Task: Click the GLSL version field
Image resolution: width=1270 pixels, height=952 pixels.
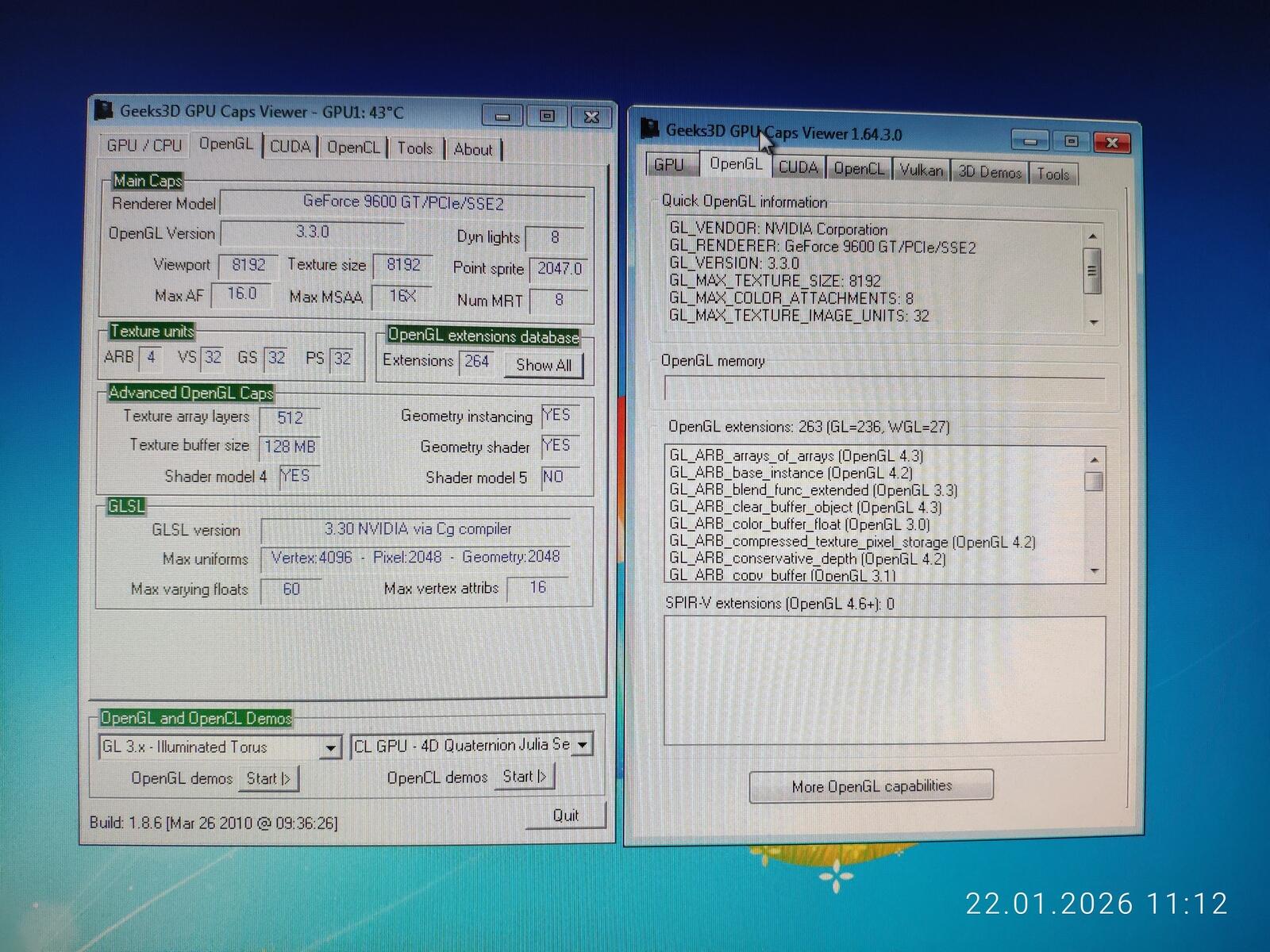Action: pyautogui.click(x=417, y=530)
